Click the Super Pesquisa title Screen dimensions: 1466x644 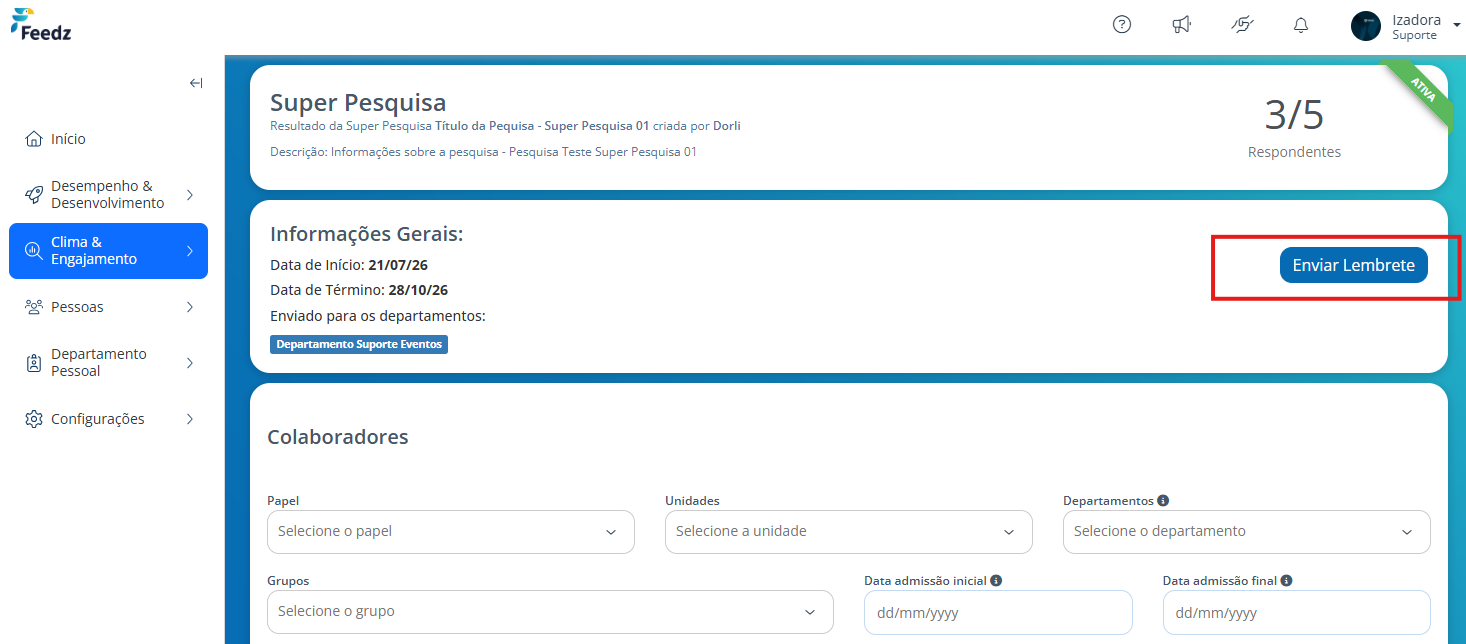click(x=358, y=102)
